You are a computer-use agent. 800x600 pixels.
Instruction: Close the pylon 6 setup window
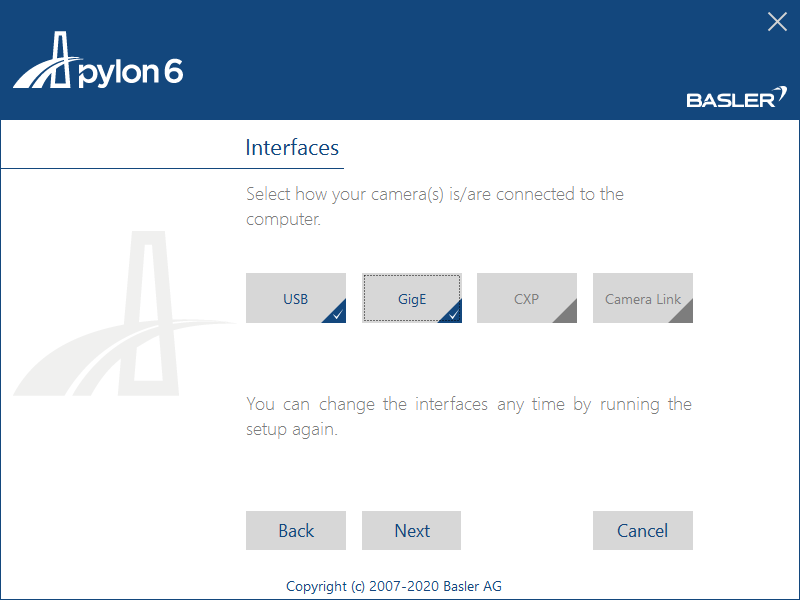(777, 22)
